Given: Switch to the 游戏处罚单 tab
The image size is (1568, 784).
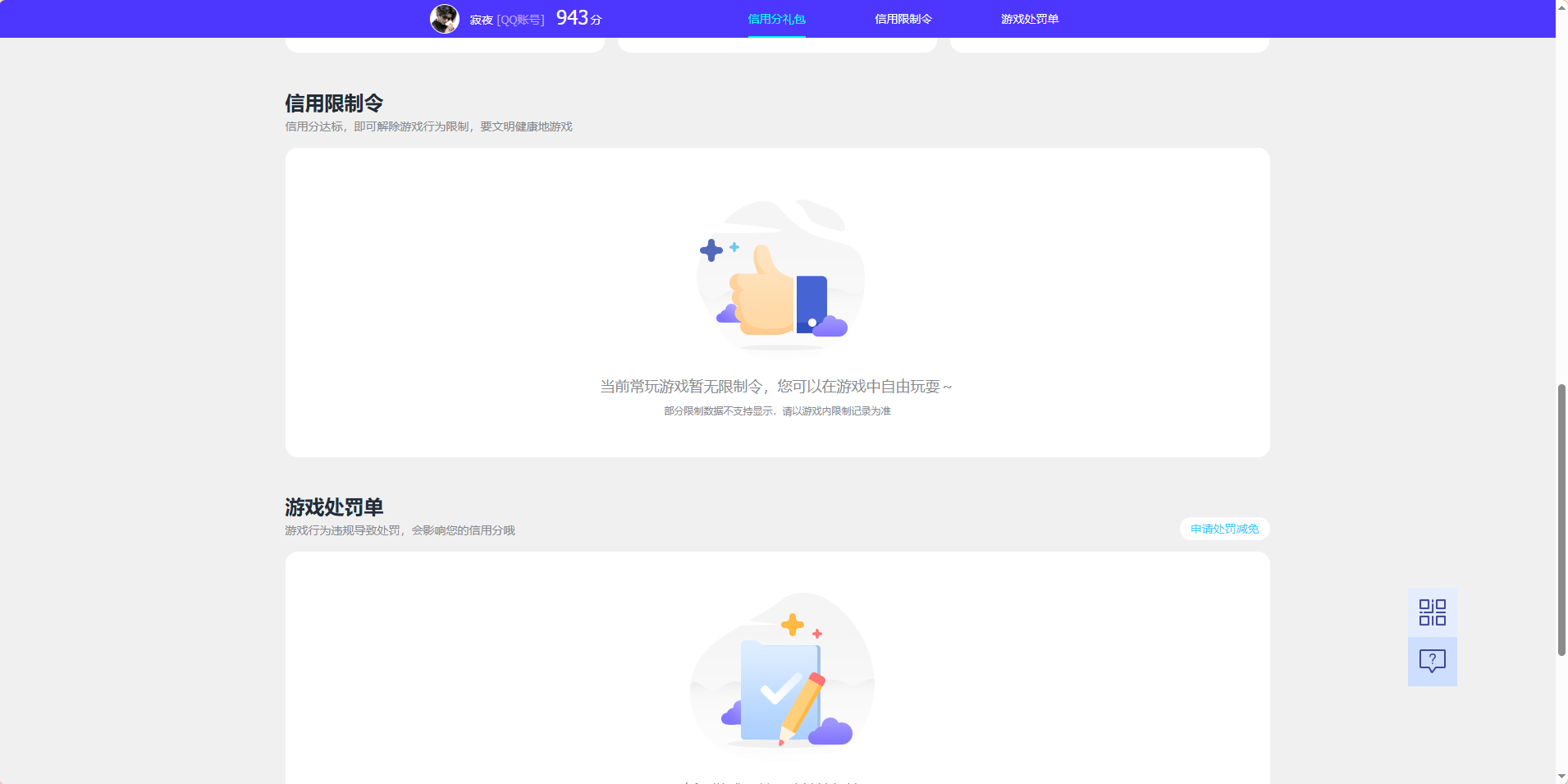Looking at the screenshot, I should point(1029,18).
